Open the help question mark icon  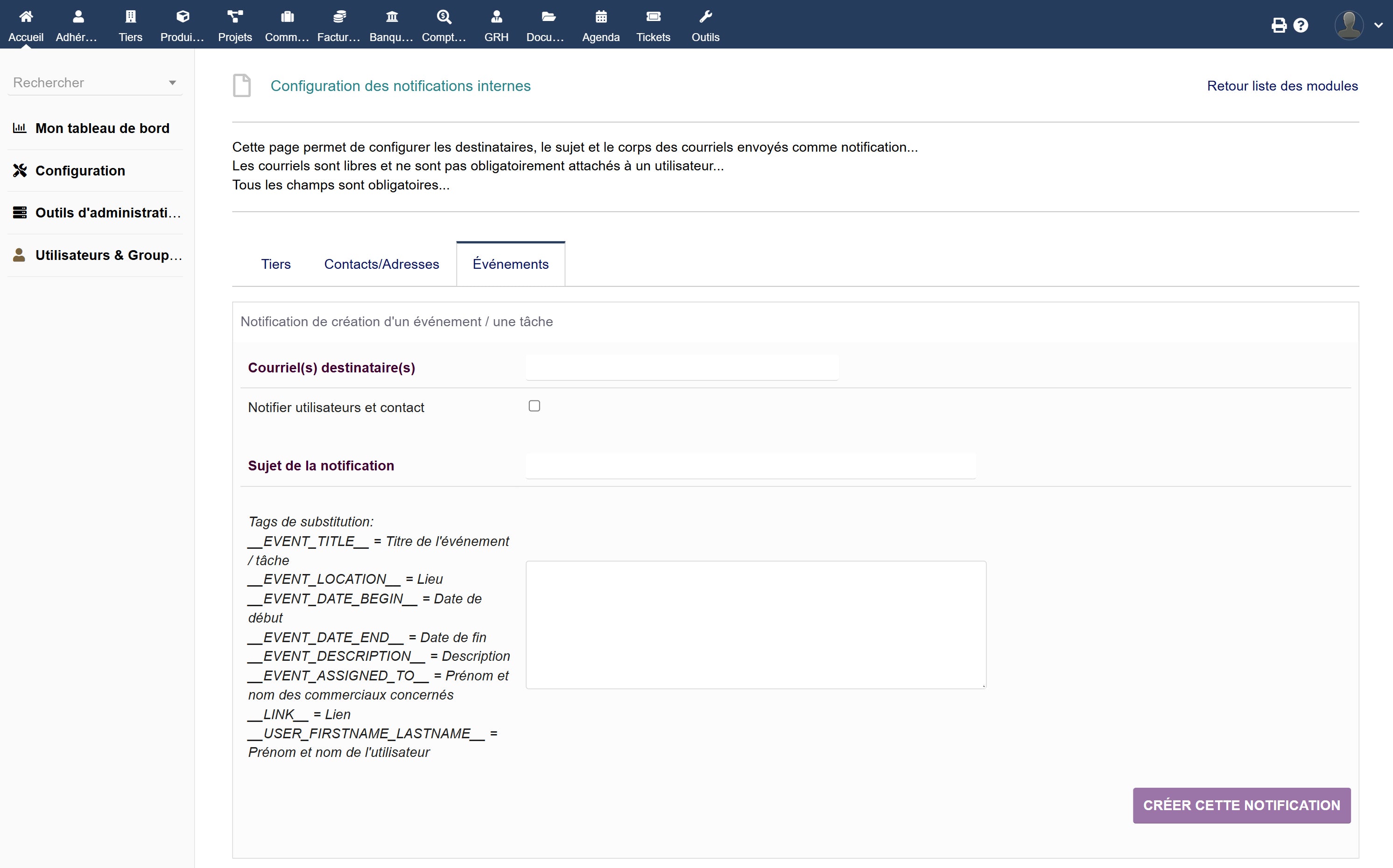point(1301,26)
